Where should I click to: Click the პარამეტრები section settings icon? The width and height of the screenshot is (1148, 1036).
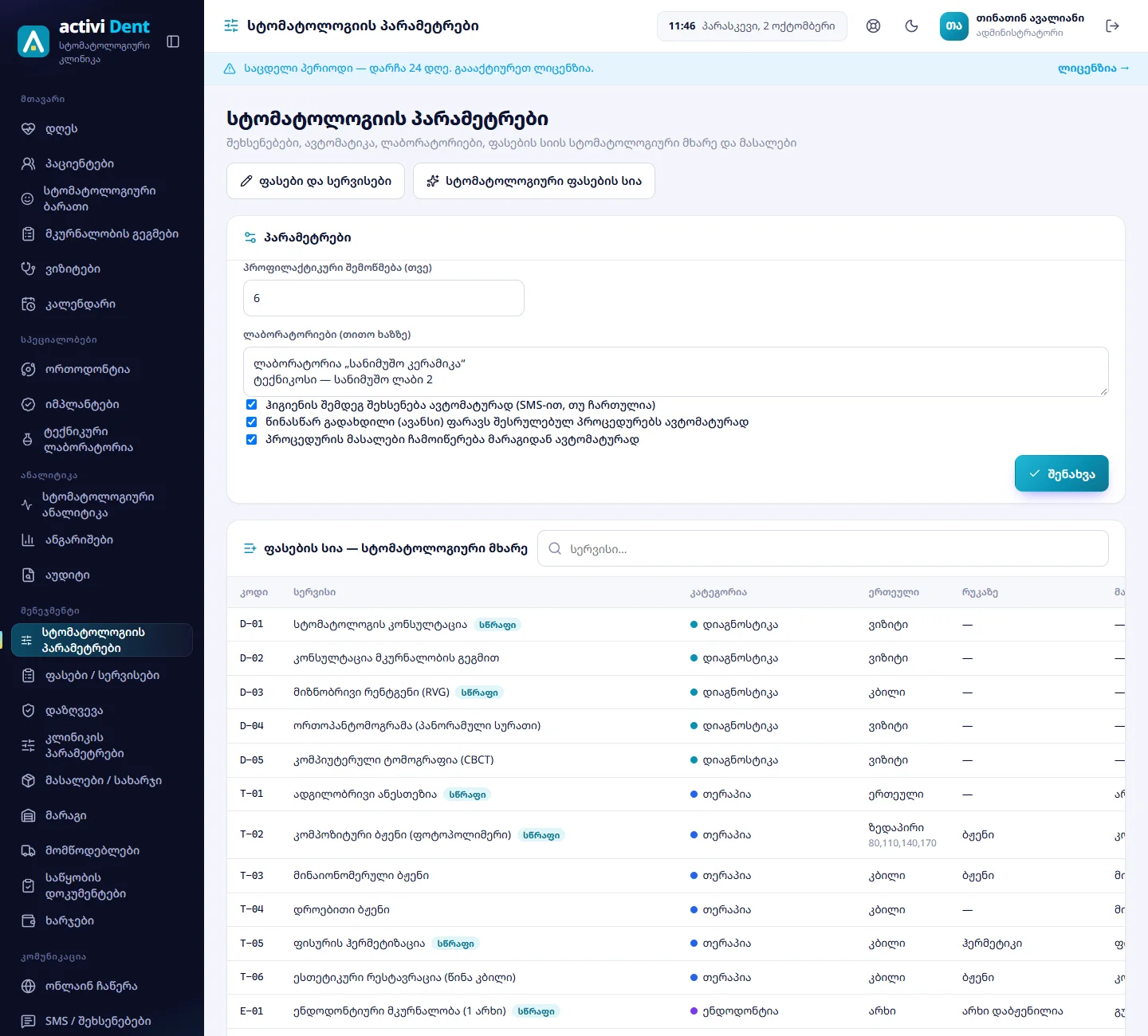250,237
